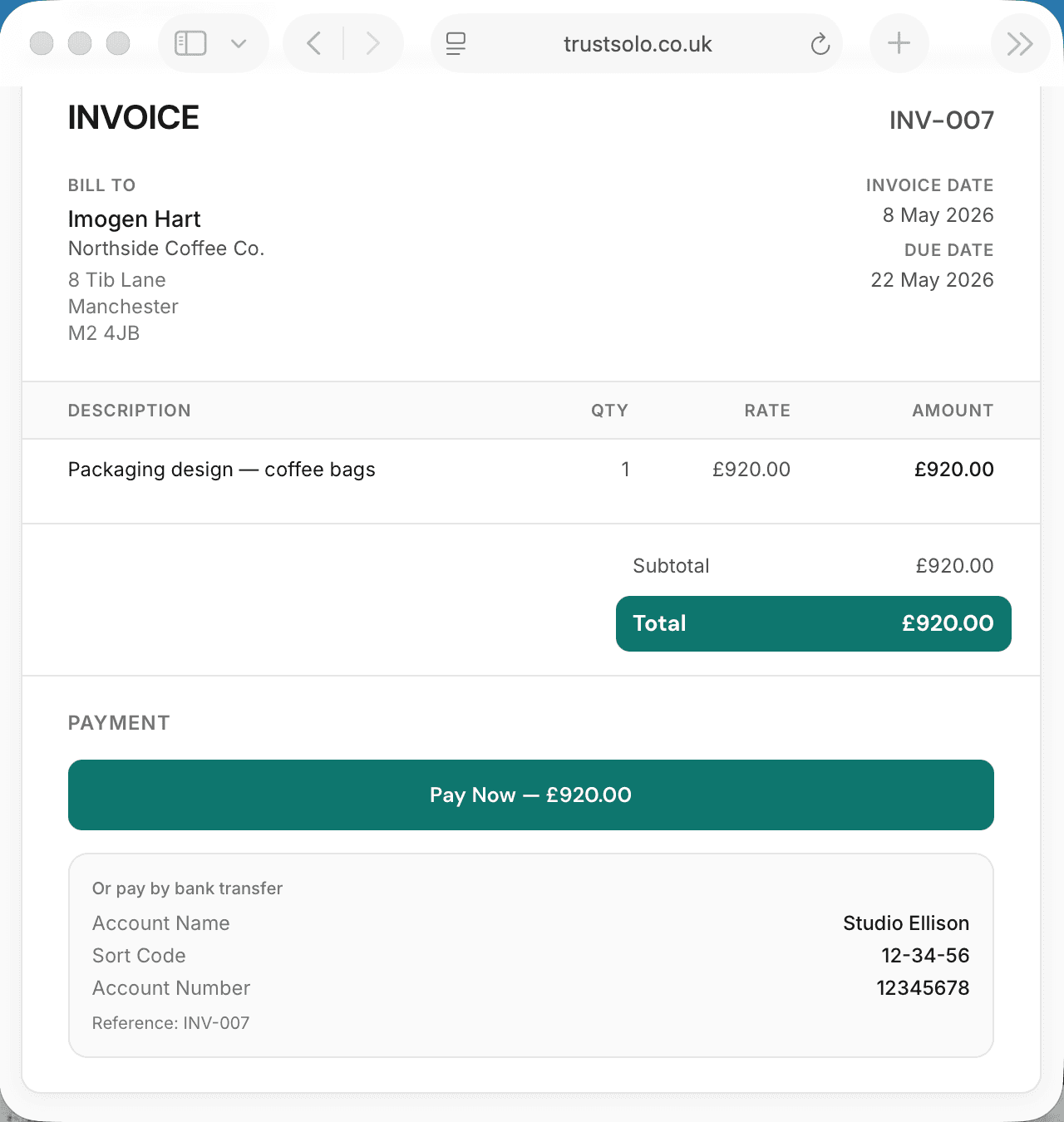Click the green Total £920.00 bar
Image resolution: width=1064 pixels, height=1122 pixels.
pos(814,623)
